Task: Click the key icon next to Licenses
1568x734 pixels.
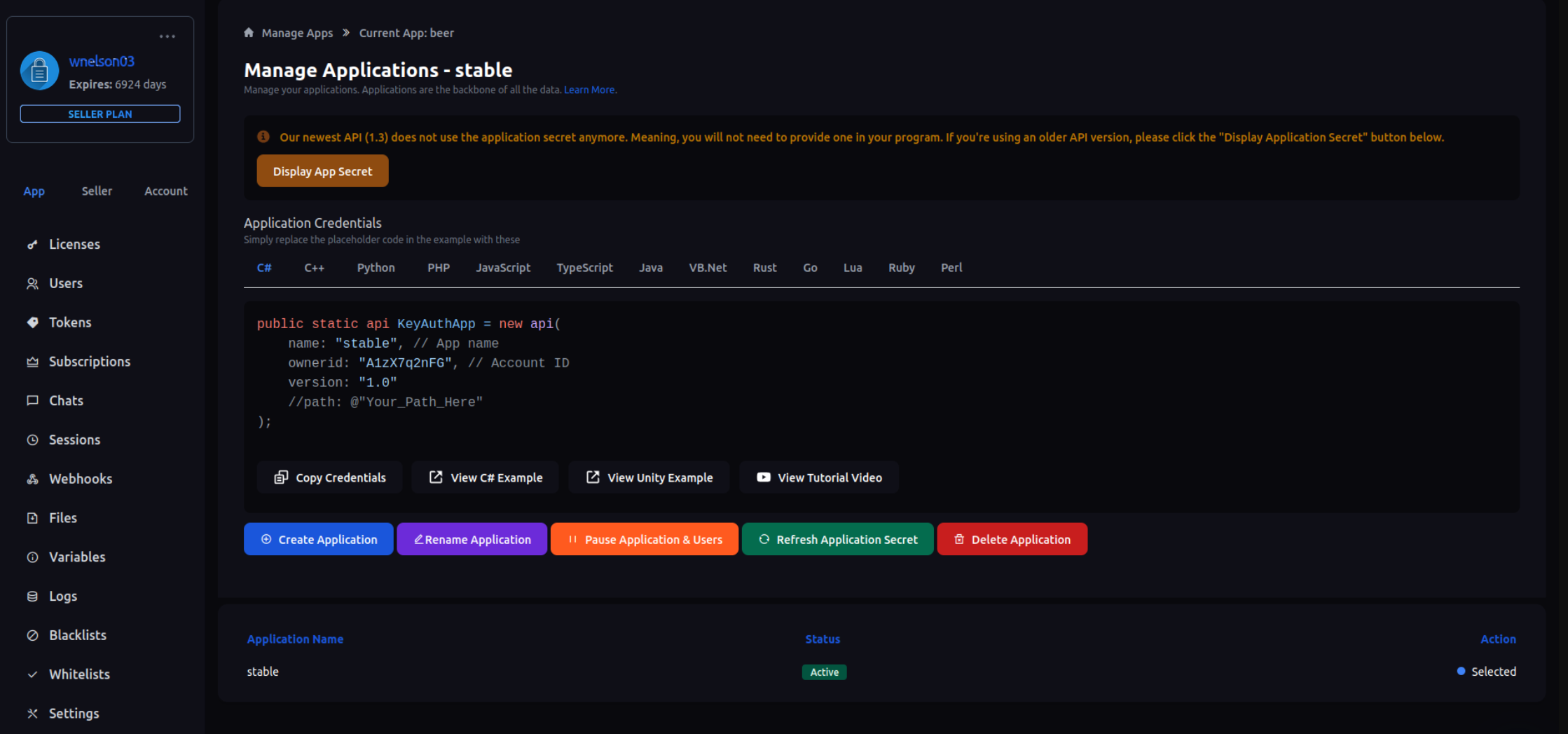Action: click(32, 245)
